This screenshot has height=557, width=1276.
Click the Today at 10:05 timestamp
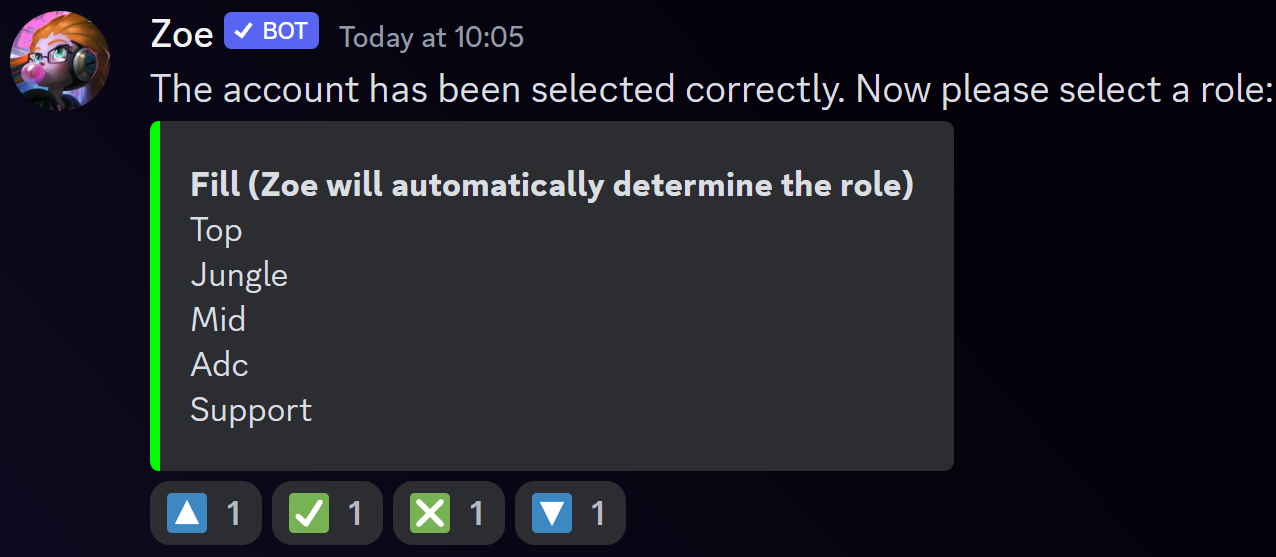(x=432, y=37)
